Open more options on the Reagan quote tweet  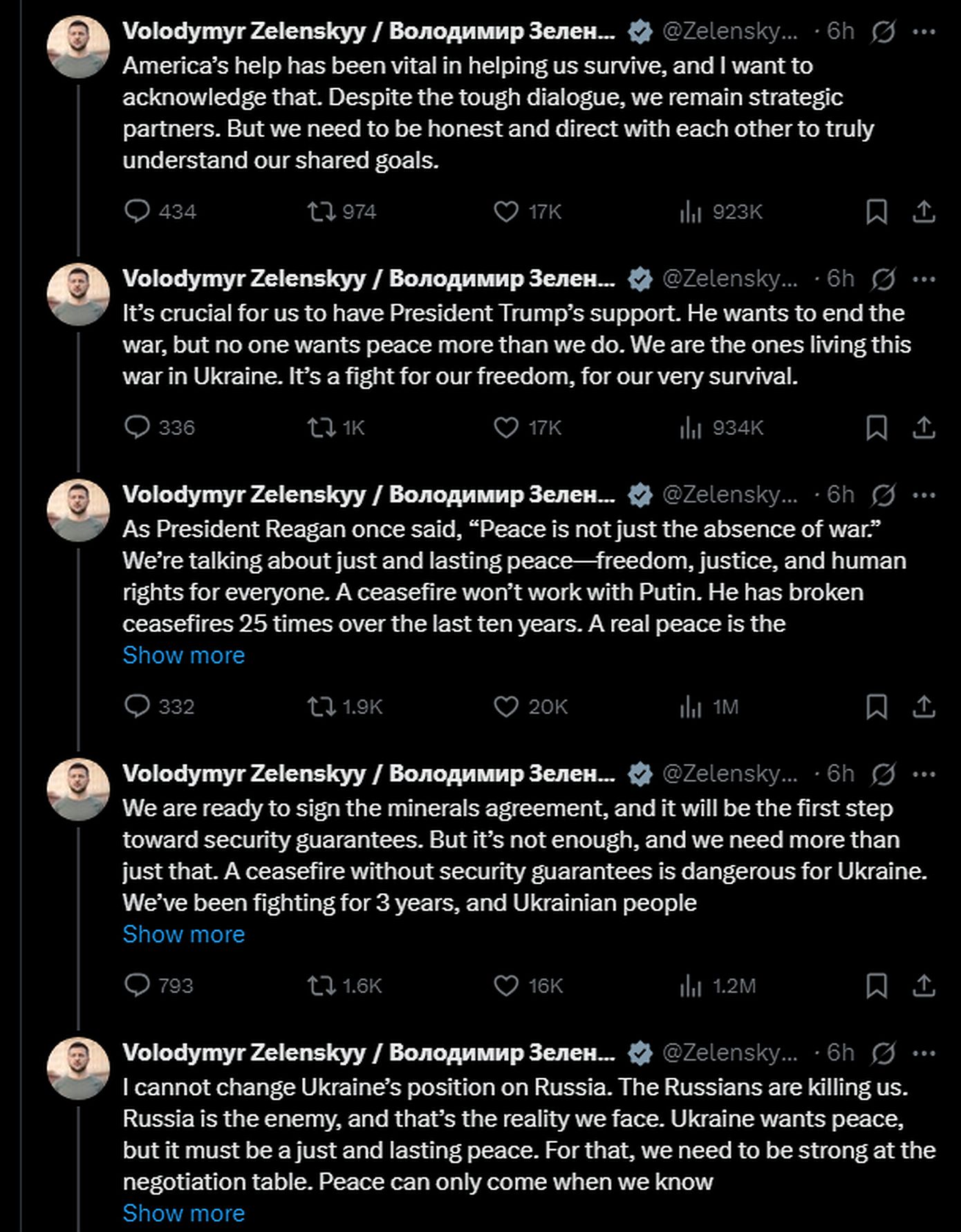[924, 495]
